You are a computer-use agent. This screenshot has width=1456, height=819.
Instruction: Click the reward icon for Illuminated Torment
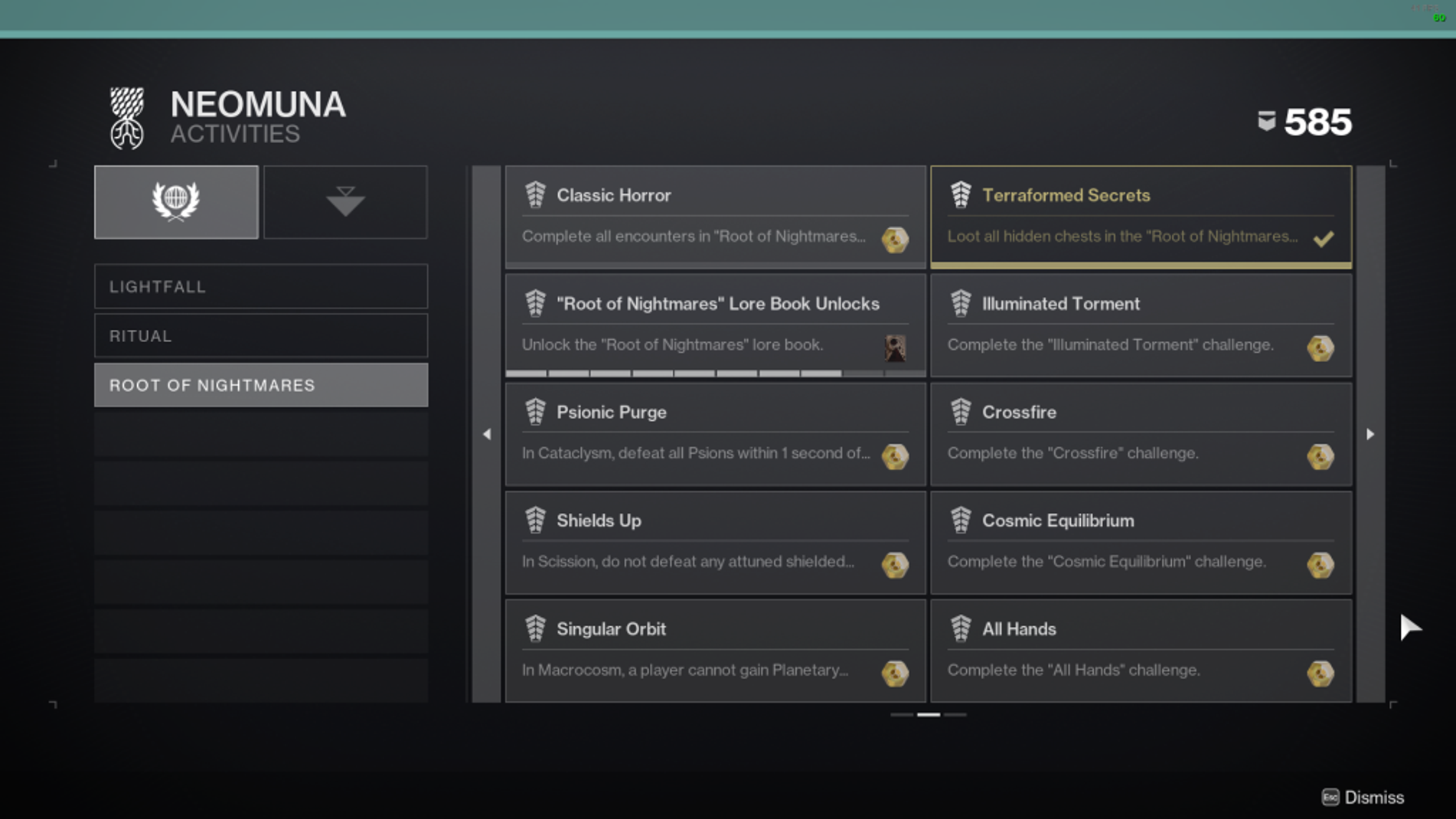tap(1320, 348)
